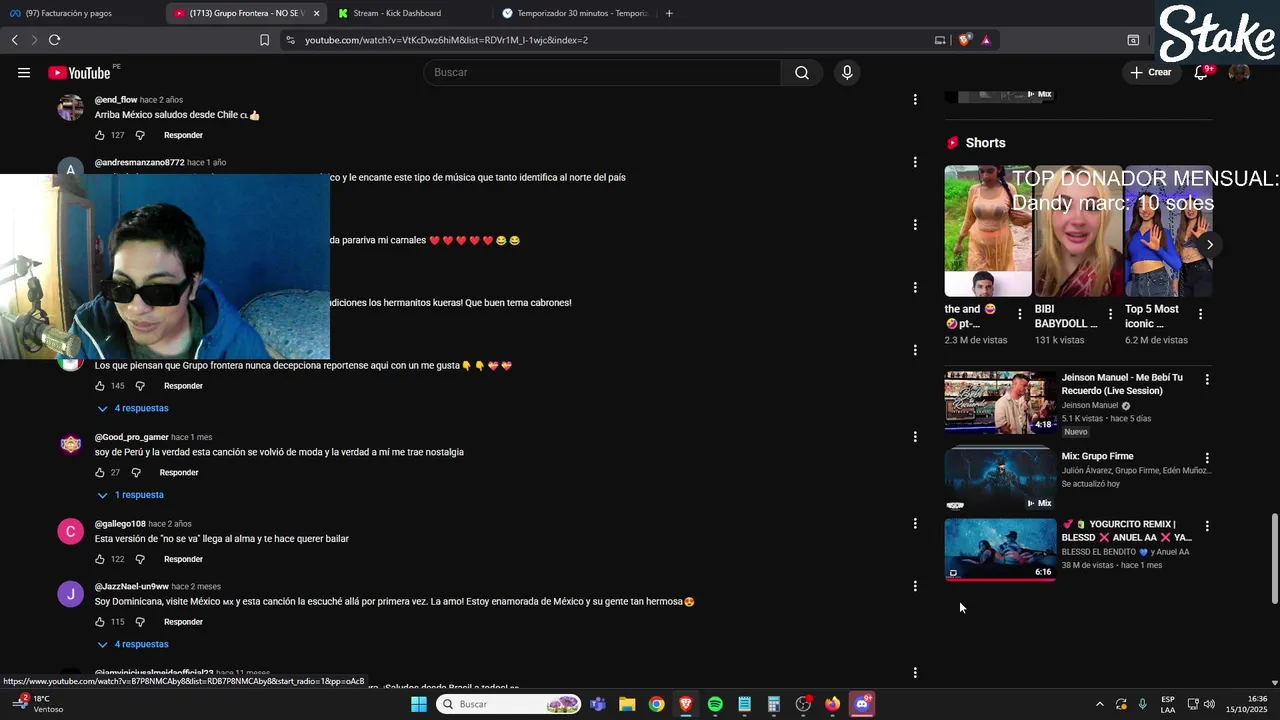Screen dimensions: 1280x720
Task: Open options for Mix: Grupo Firme
Action: coord(1207,458)
